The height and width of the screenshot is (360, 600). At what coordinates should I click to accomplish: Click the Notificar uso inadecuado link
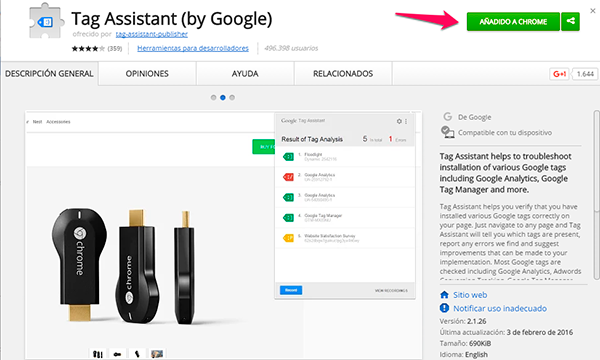(x=500, y=308)
